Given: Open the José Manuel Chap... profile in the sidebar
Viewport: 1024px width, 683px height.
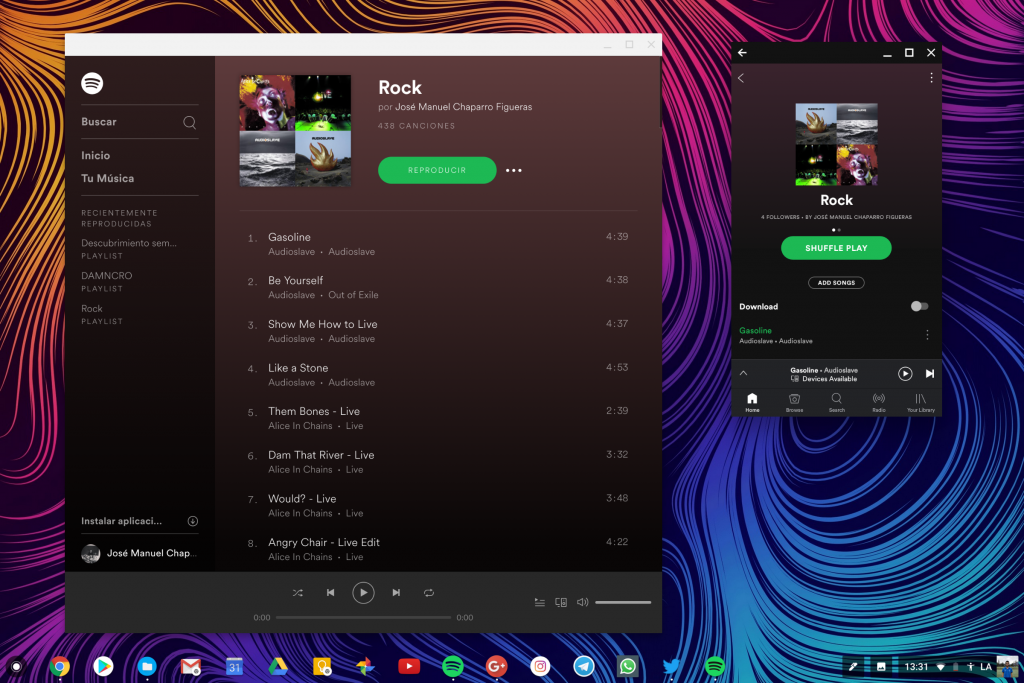Looking at the screenshot, I should 139,553.
